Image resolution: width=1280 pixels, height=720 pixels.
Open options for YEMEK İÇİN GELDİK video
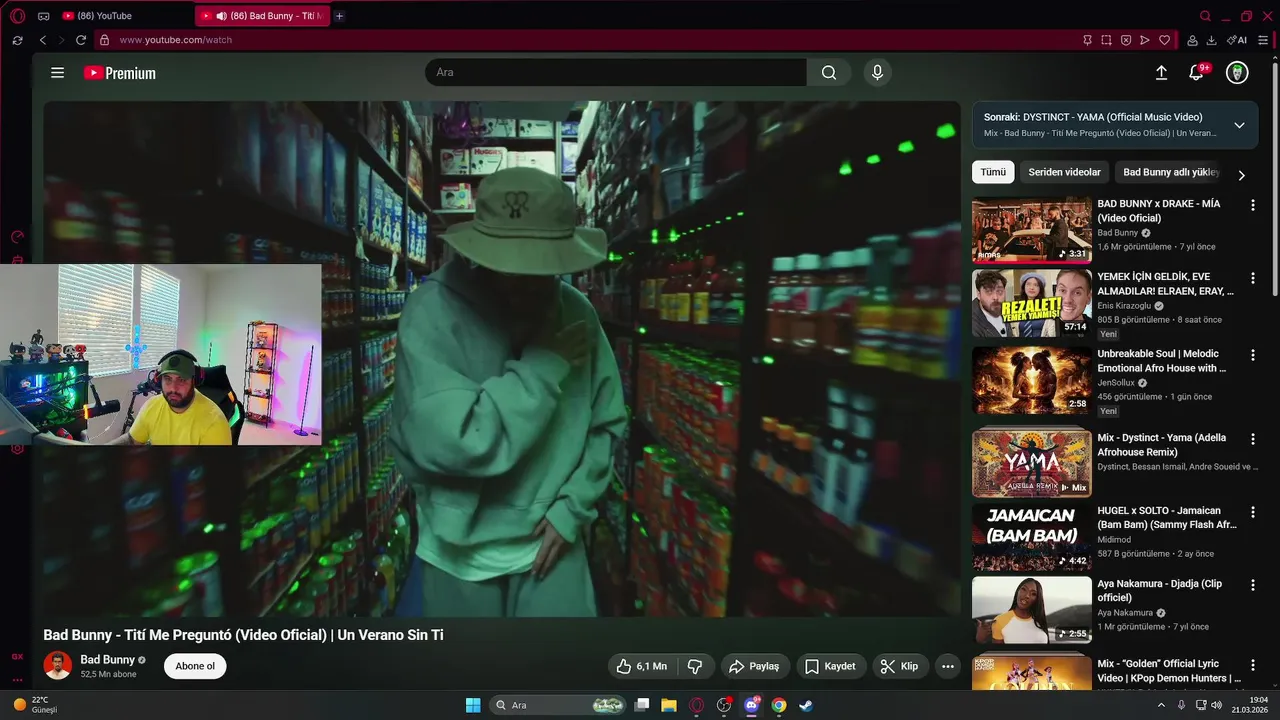1252,278
